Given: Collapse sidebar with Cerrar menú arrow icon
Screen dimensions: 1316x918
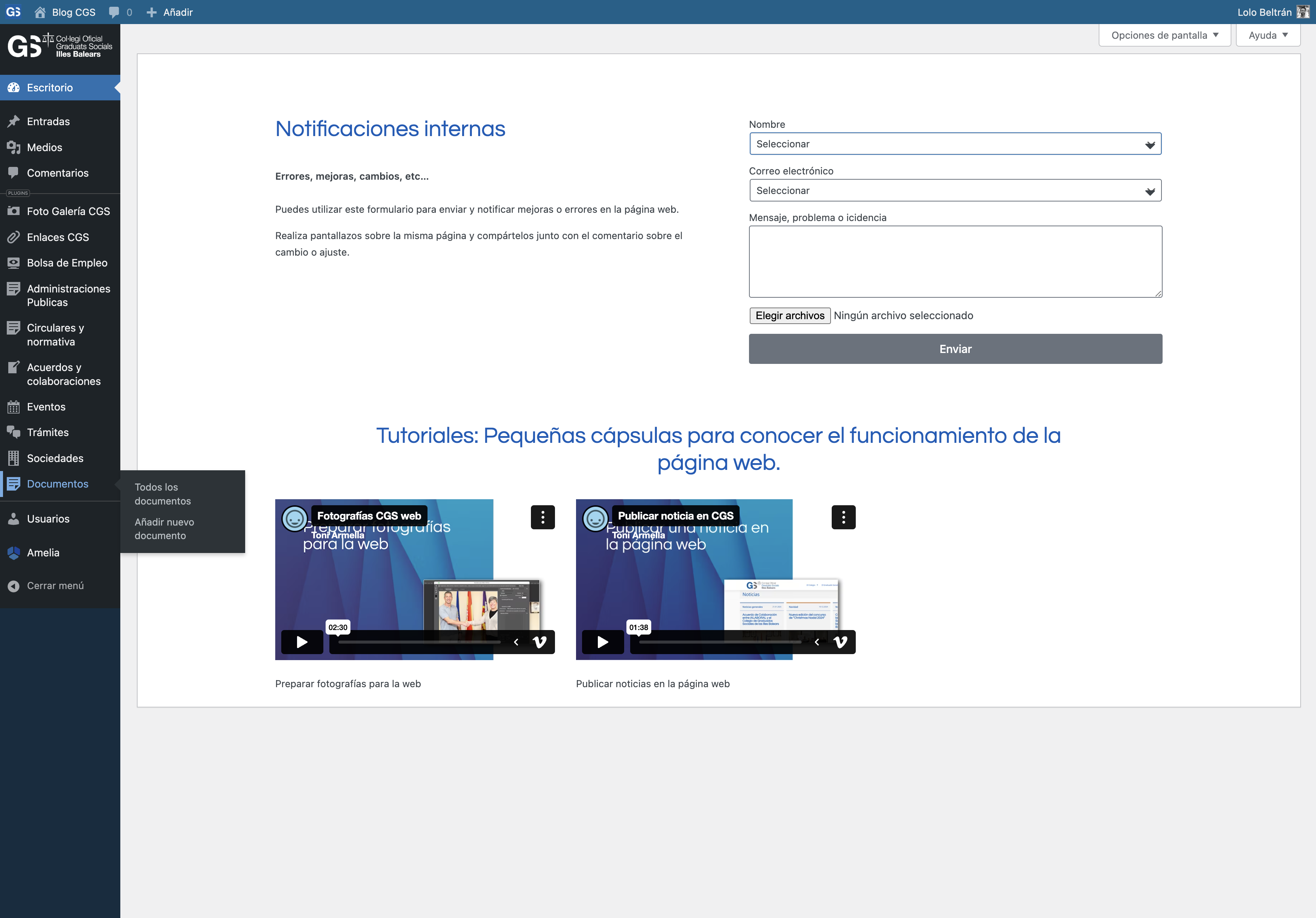Looking at the screenshot, I should 13,586.
